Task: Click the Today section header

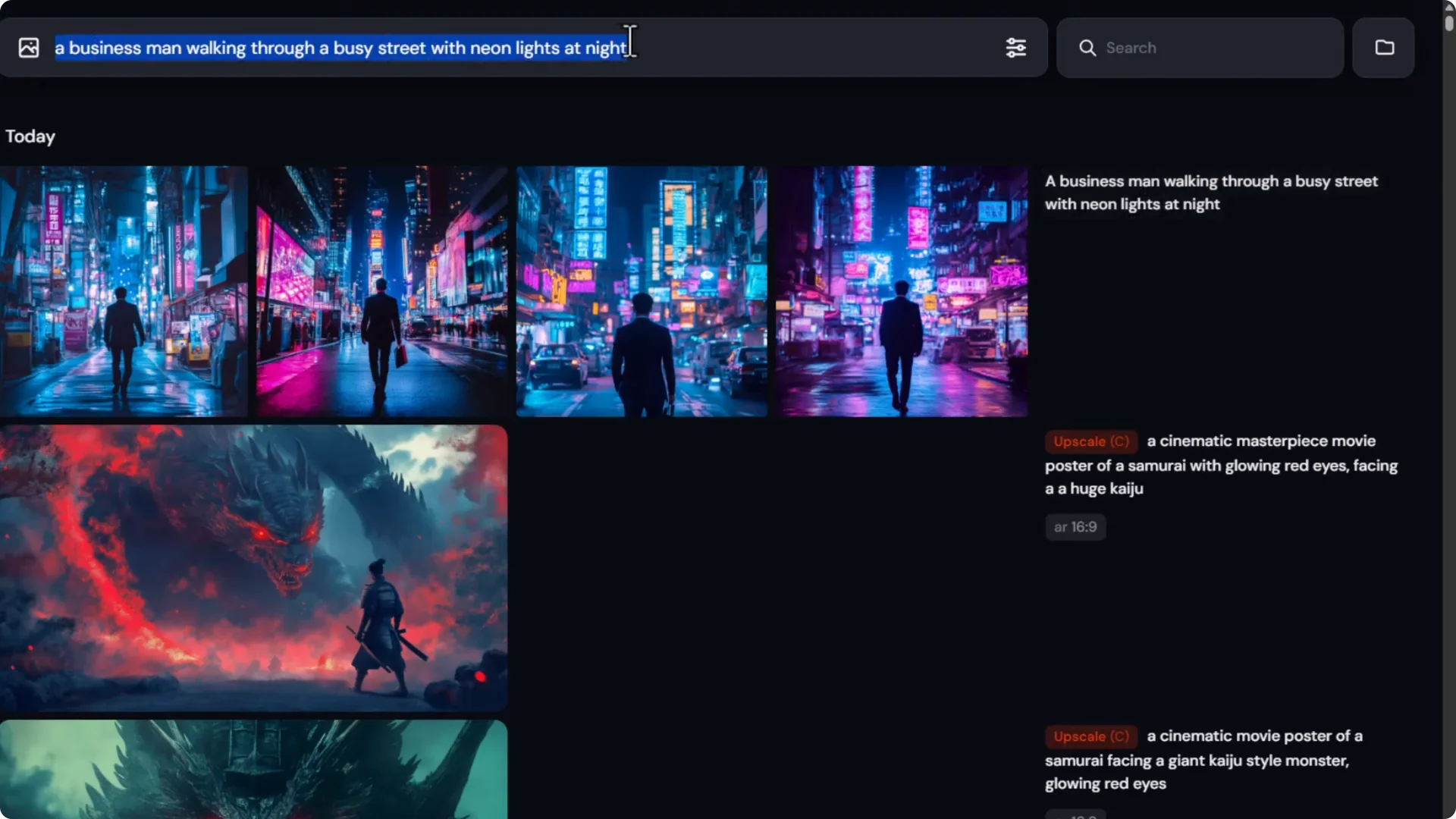Action: pos(30,136)
